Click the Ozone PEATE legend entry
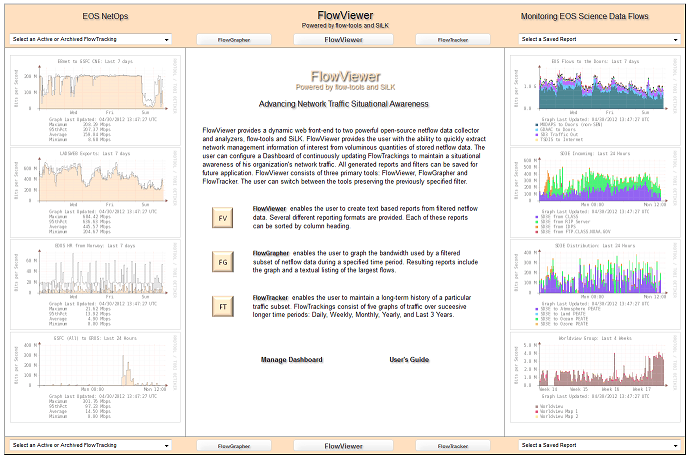Screen dimensions: 689x457 [562, 324]
